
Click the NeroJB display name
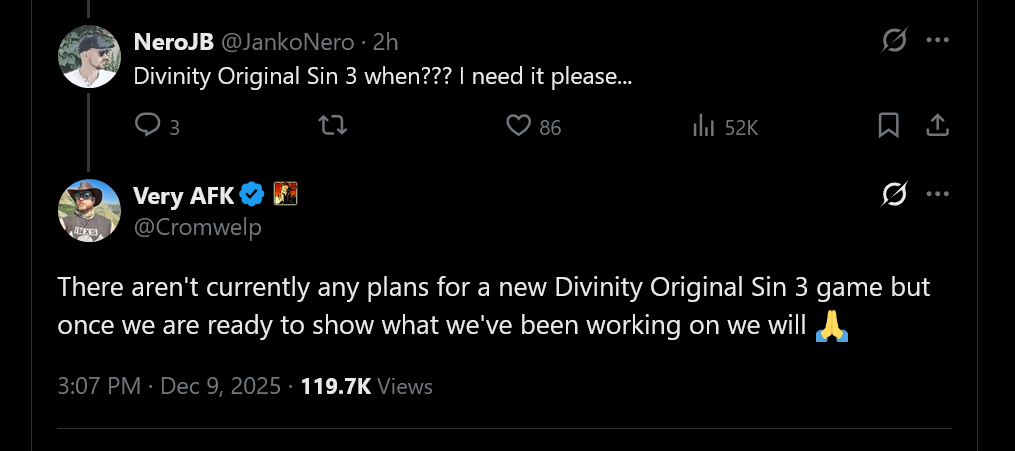[x=171, y=42]
